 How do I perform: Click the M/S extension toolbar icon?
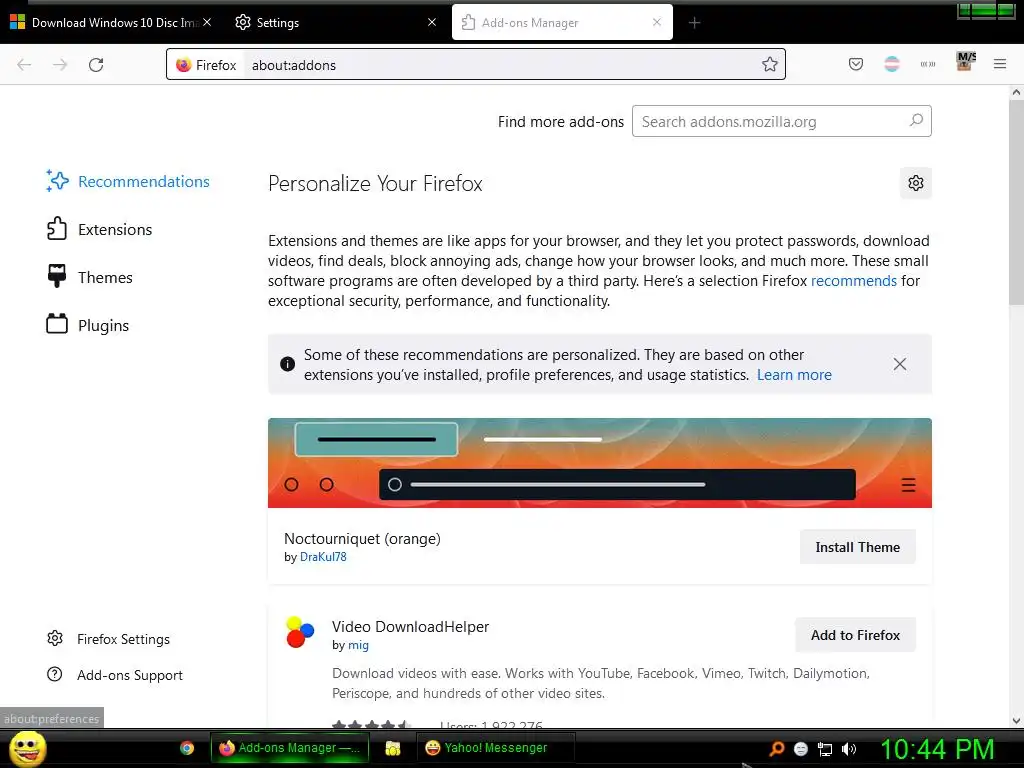pos(965,61)
